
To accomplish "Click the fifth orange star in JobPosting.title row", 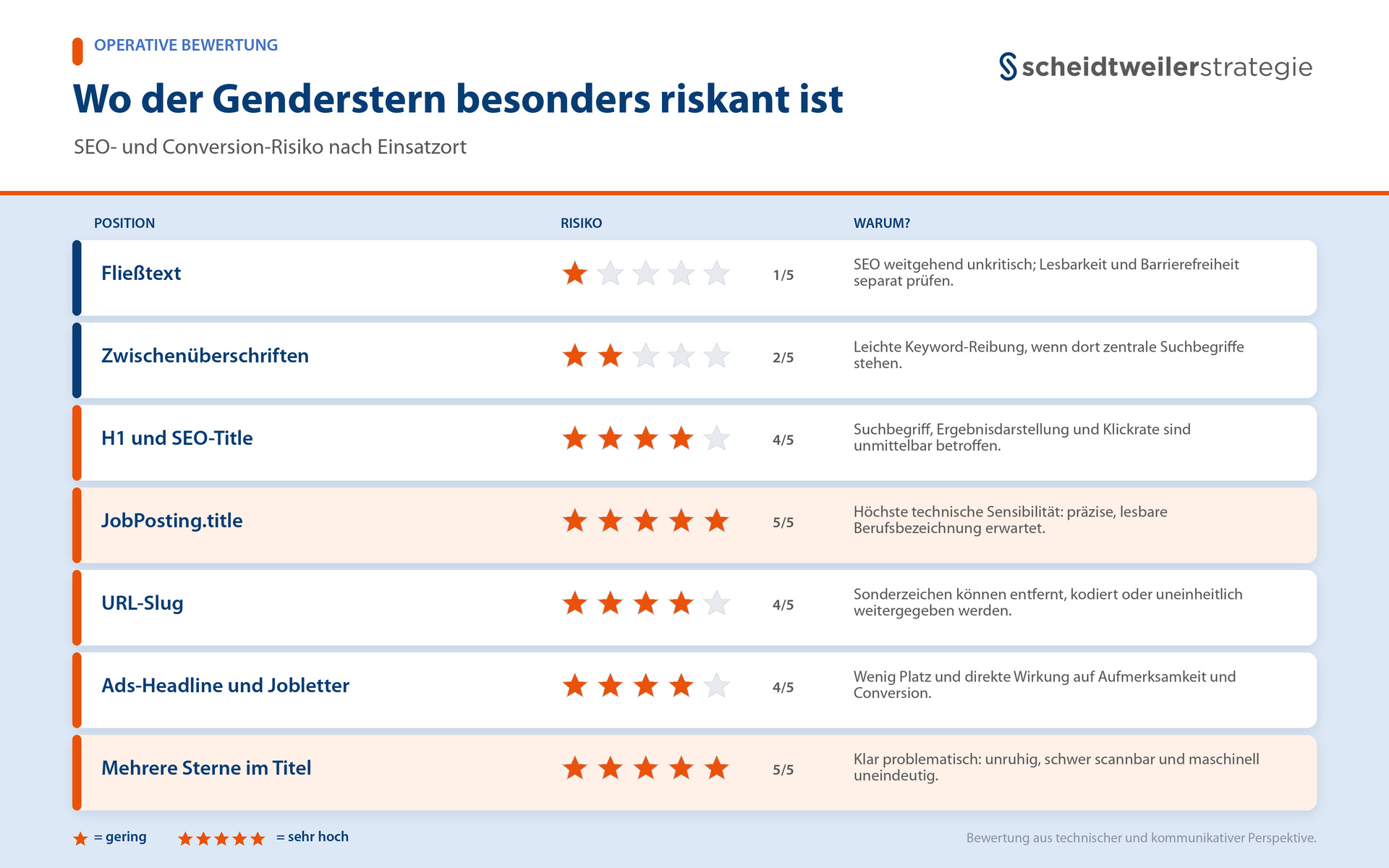I will 717,521.
